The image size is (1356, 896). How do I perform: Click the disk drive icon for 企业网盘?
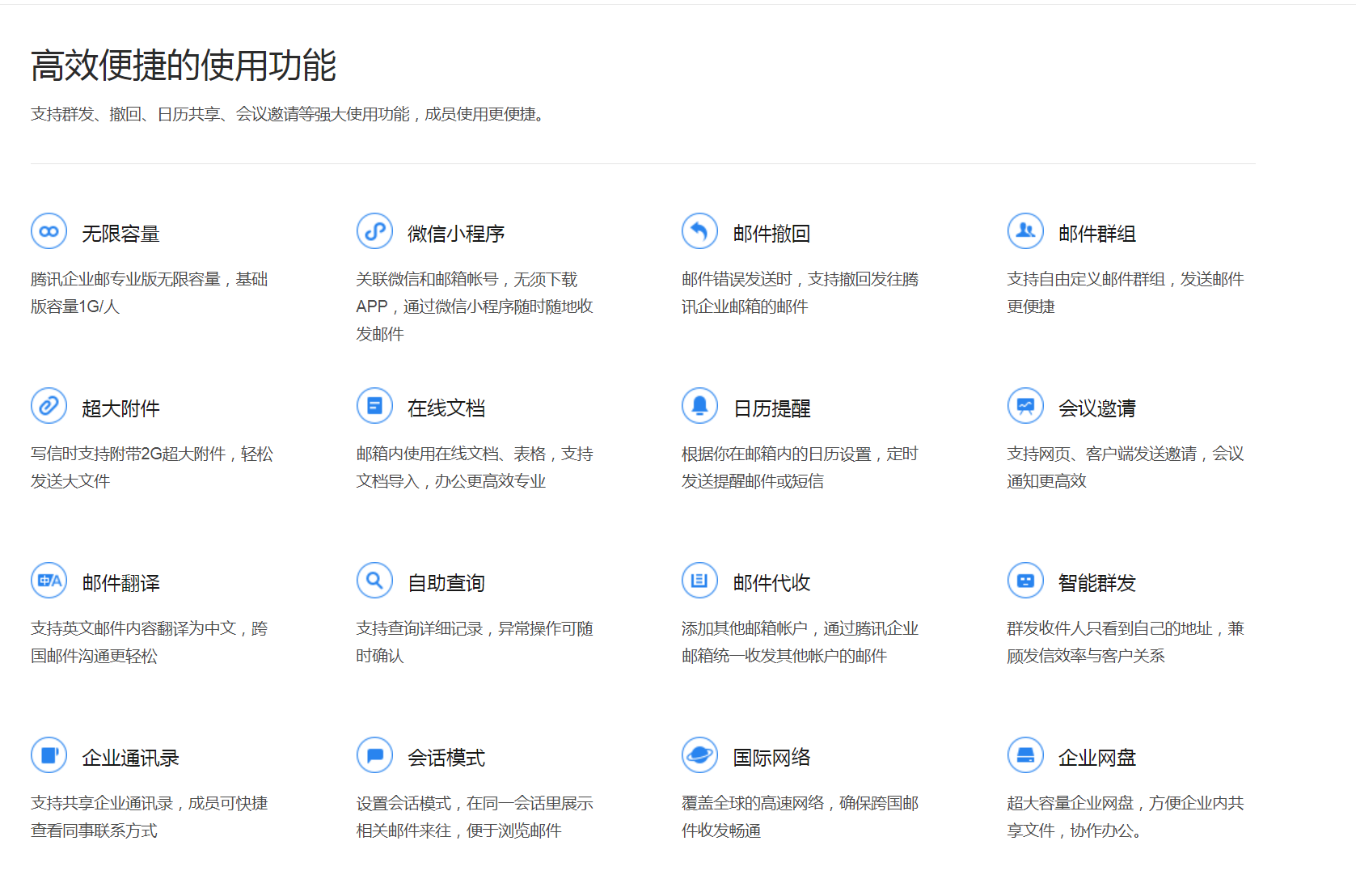pyautogui.click(x=1025, y=755)
